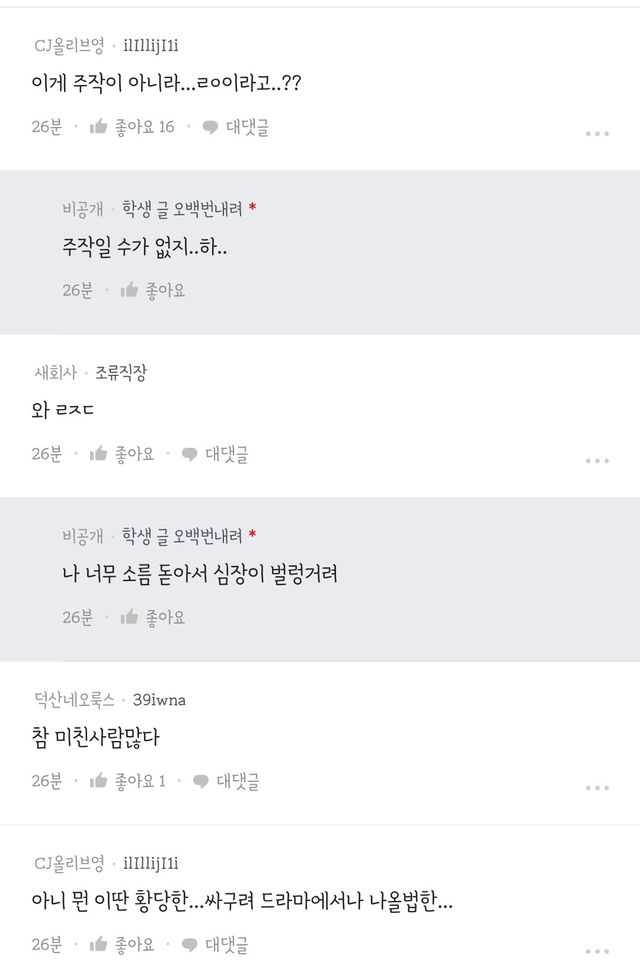This screenshot has width=640, height=980.
Task: Click reply bubble on '참 미친사람많다' comment
Action: (x=201, y=781)
